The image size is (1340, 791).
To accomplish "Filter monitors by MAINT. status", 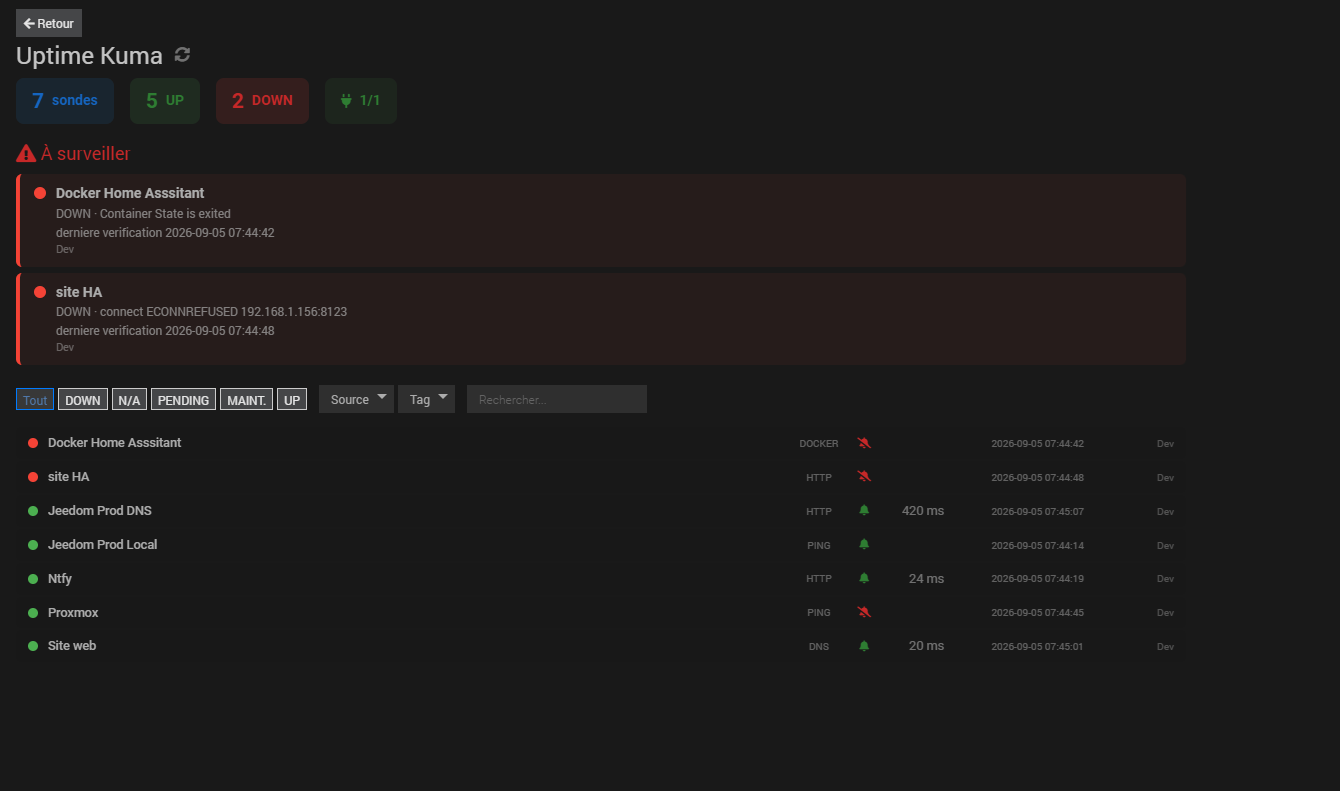I will coord(246,400).
